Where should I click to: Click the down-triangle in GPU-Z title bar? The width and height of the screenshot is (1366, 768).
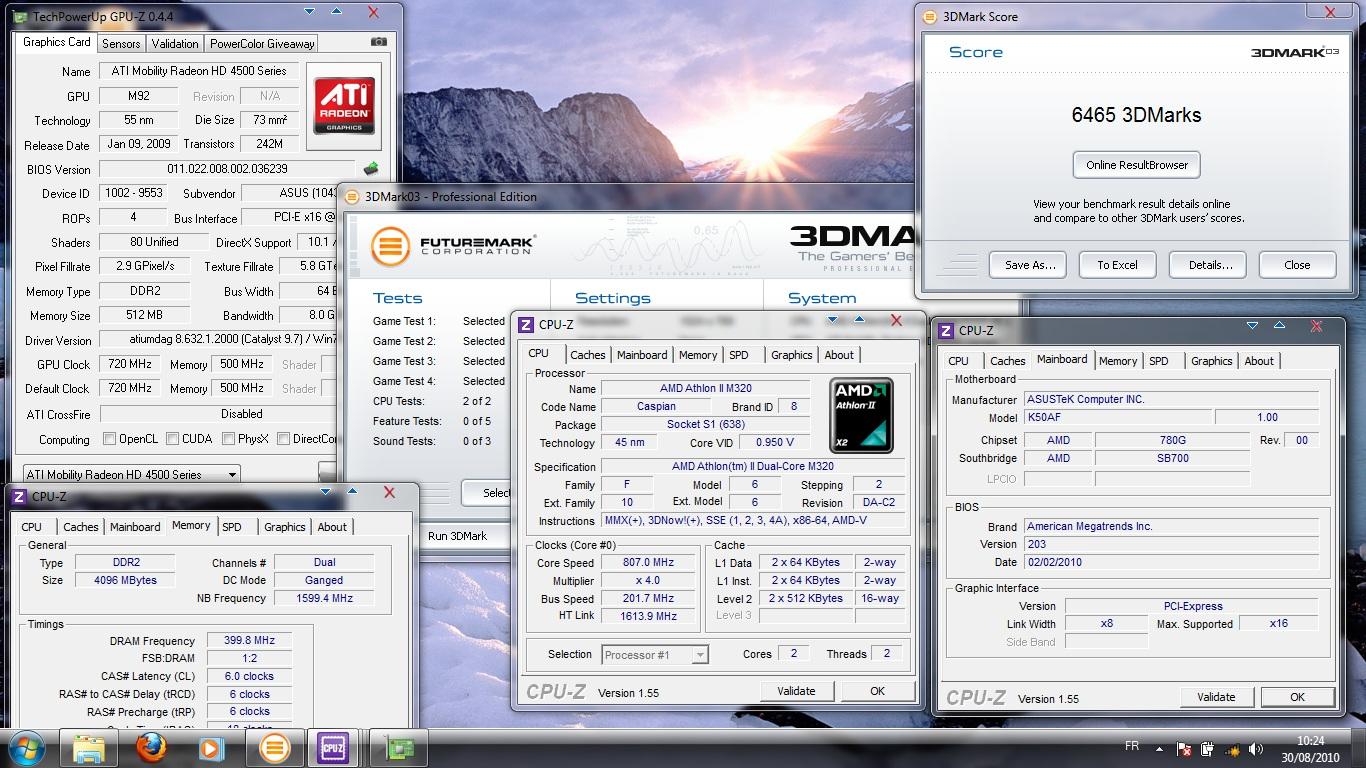pos(310,12)
